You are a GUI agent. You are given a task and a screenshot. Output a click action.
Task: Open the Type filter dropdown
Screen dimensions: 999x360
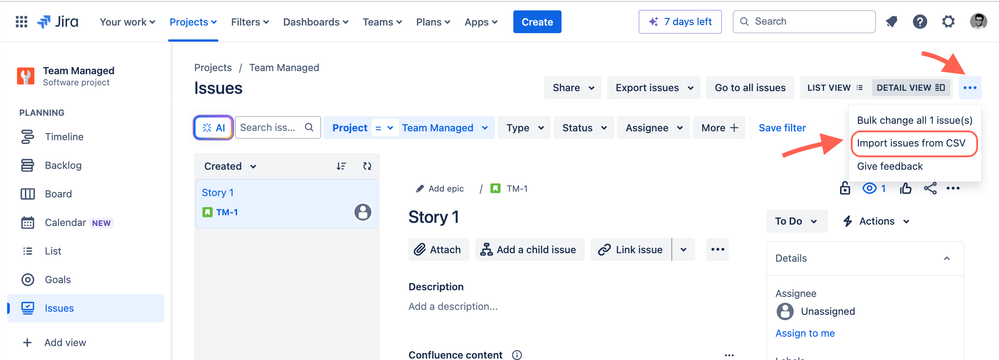(x=524, y=127)
